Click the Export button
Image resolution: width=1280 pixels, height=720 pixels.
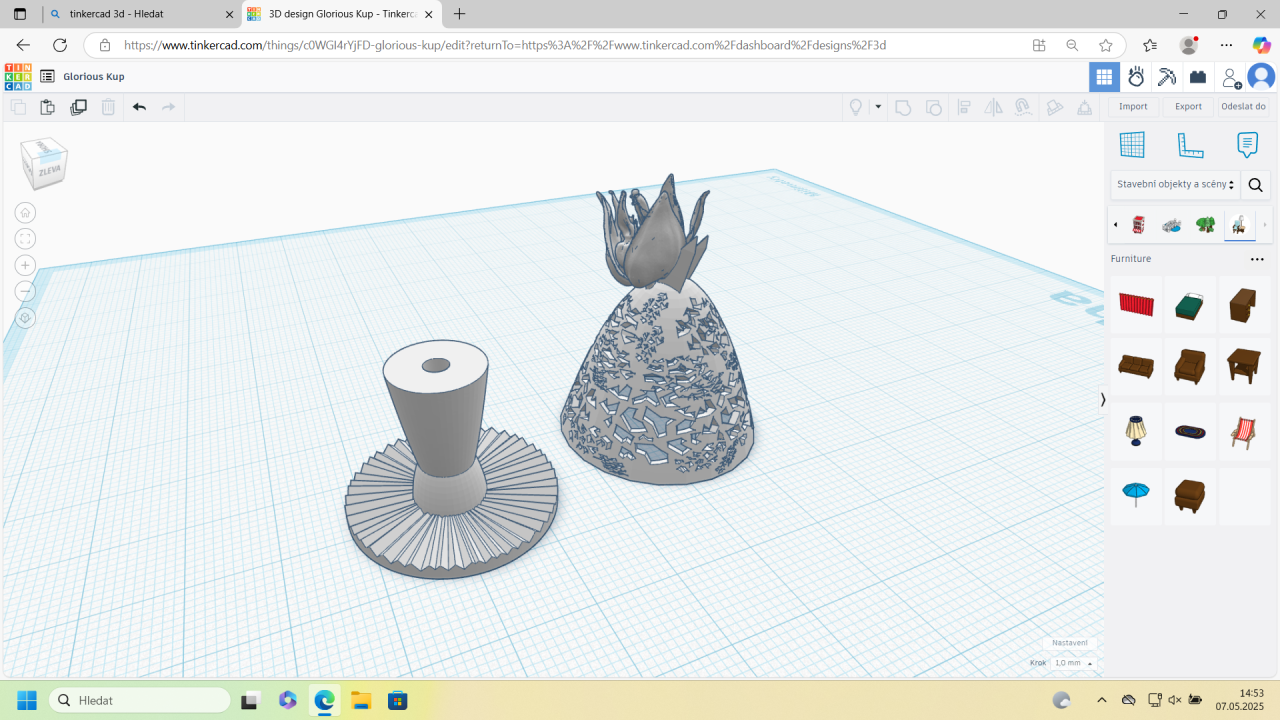1188,107
